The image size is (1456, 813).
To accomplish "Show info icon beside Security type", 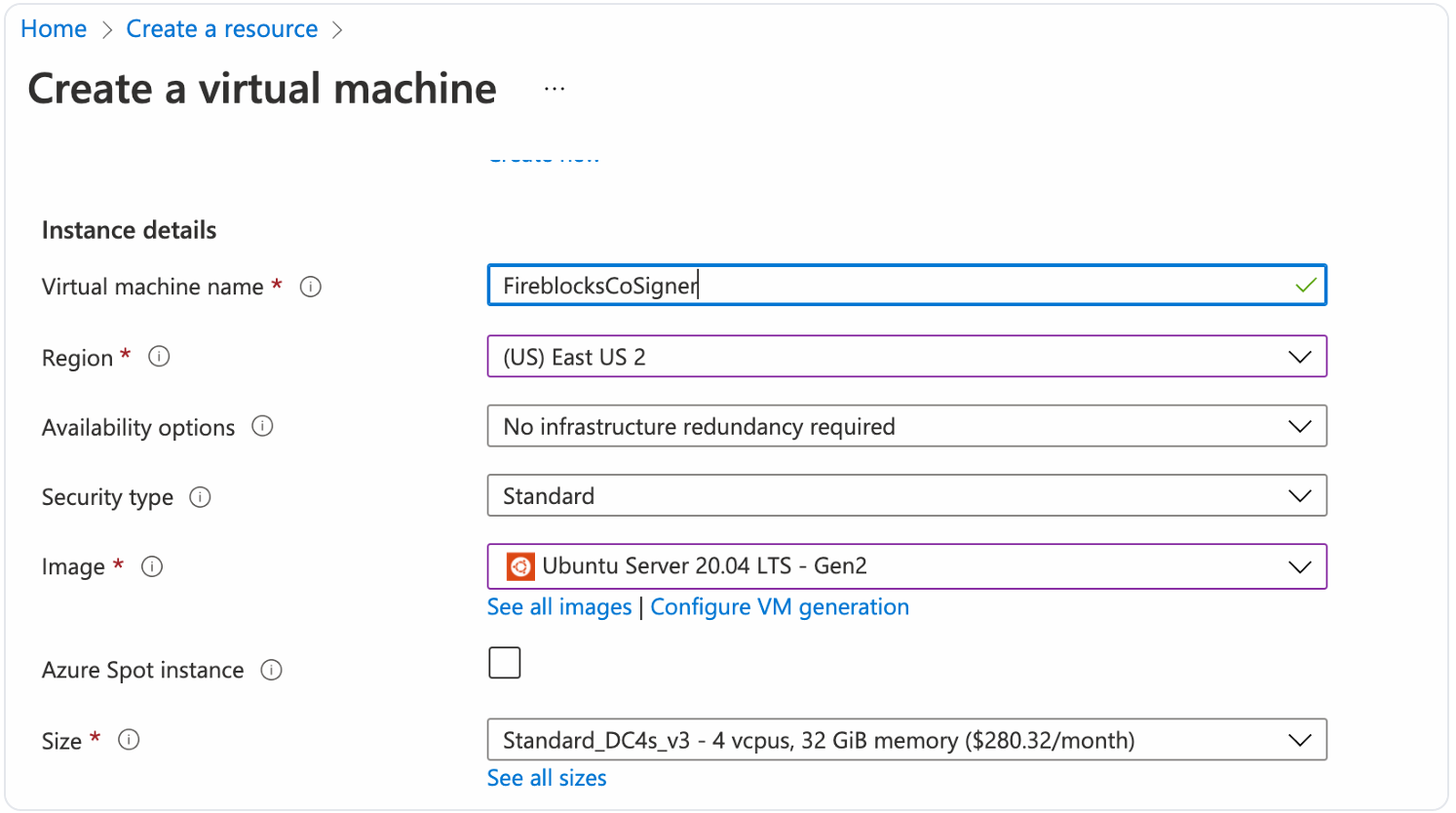I will [x=200, y=497].
